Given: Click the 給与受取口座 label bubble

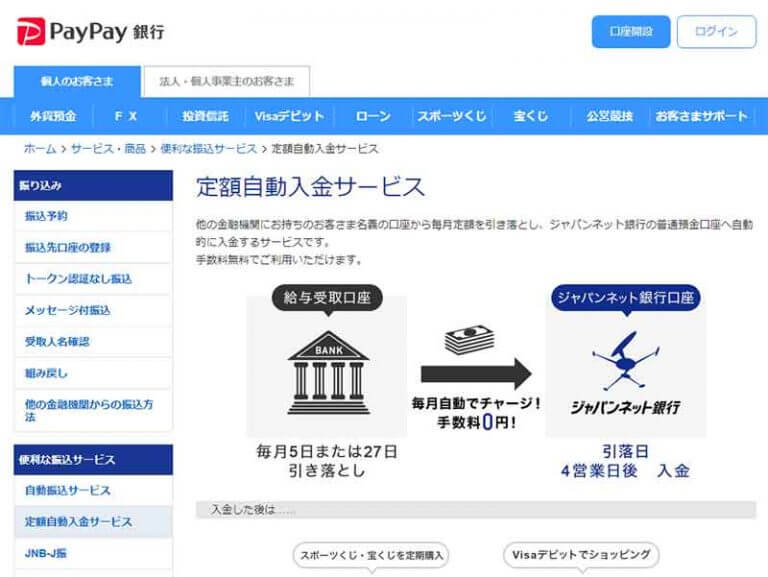Looking at the screenshot, I should coord(327,297).
